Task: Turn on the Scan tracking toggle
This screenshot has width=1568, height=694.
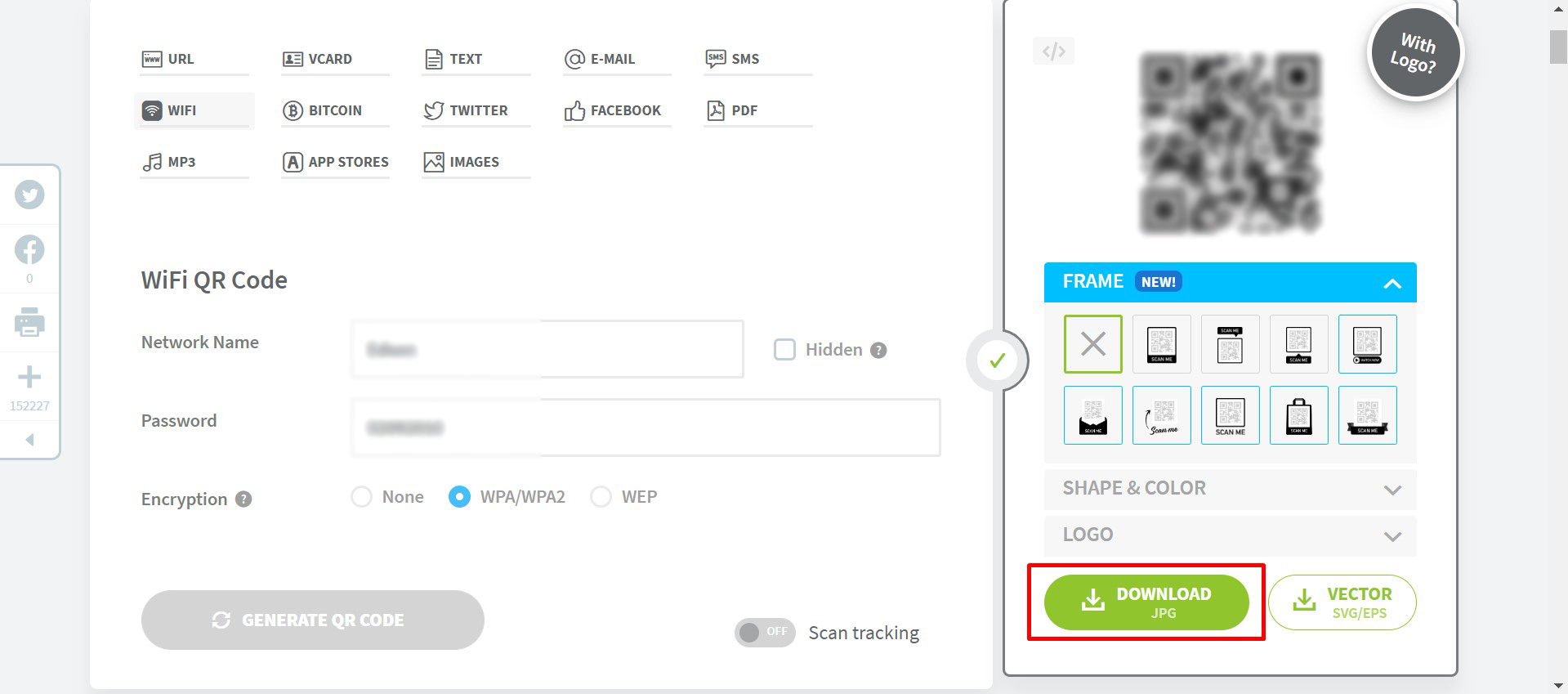Action: tap(764, 632)
